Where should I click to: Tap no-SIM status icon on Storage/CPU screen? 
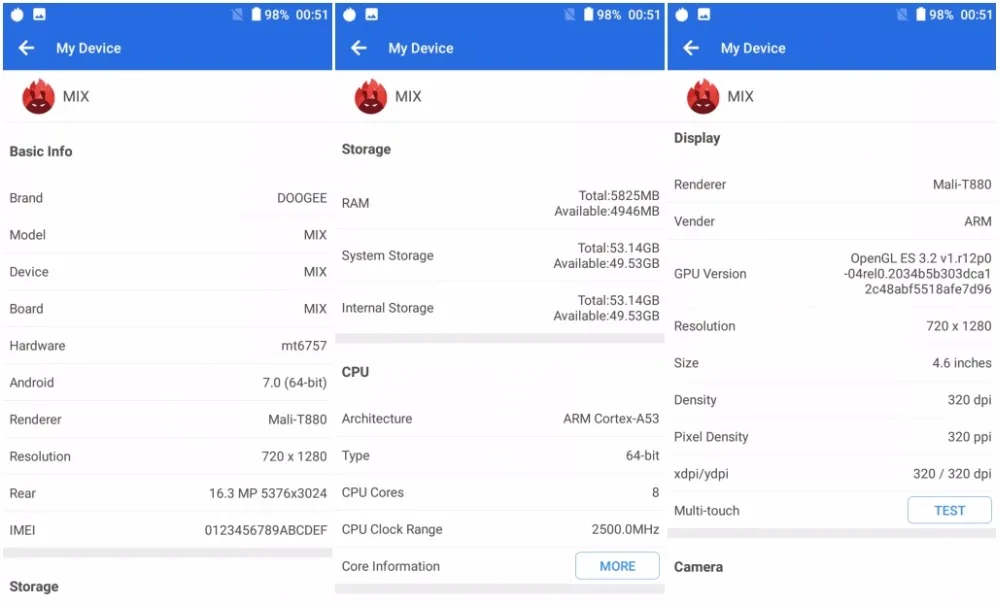pos(570,15)
